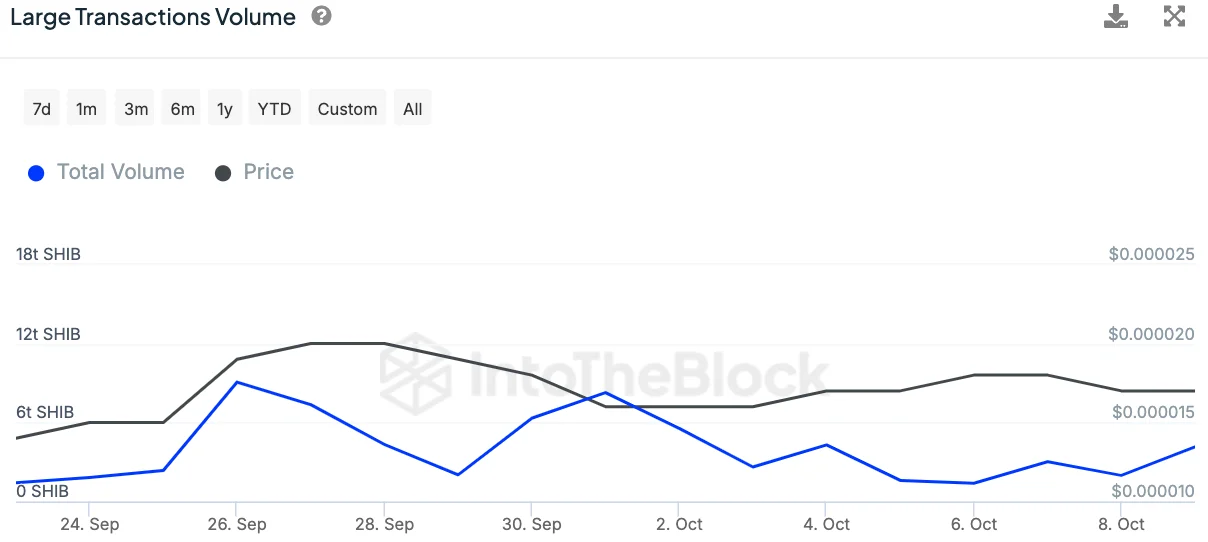Toggle the Total Volume series label
Viewport: 1208px width, 542px height.
tap(120, 172)
